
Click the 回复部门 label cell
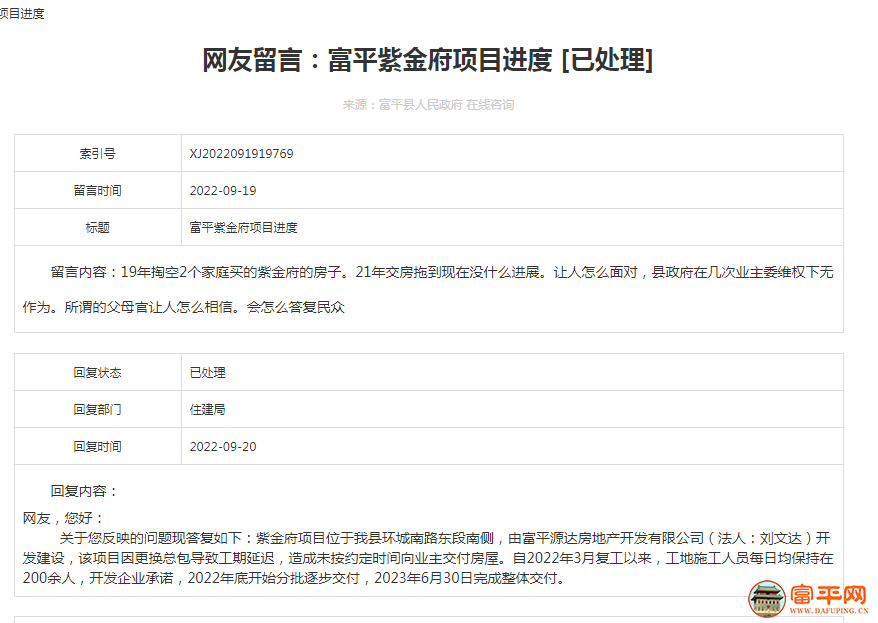point(97,409)
